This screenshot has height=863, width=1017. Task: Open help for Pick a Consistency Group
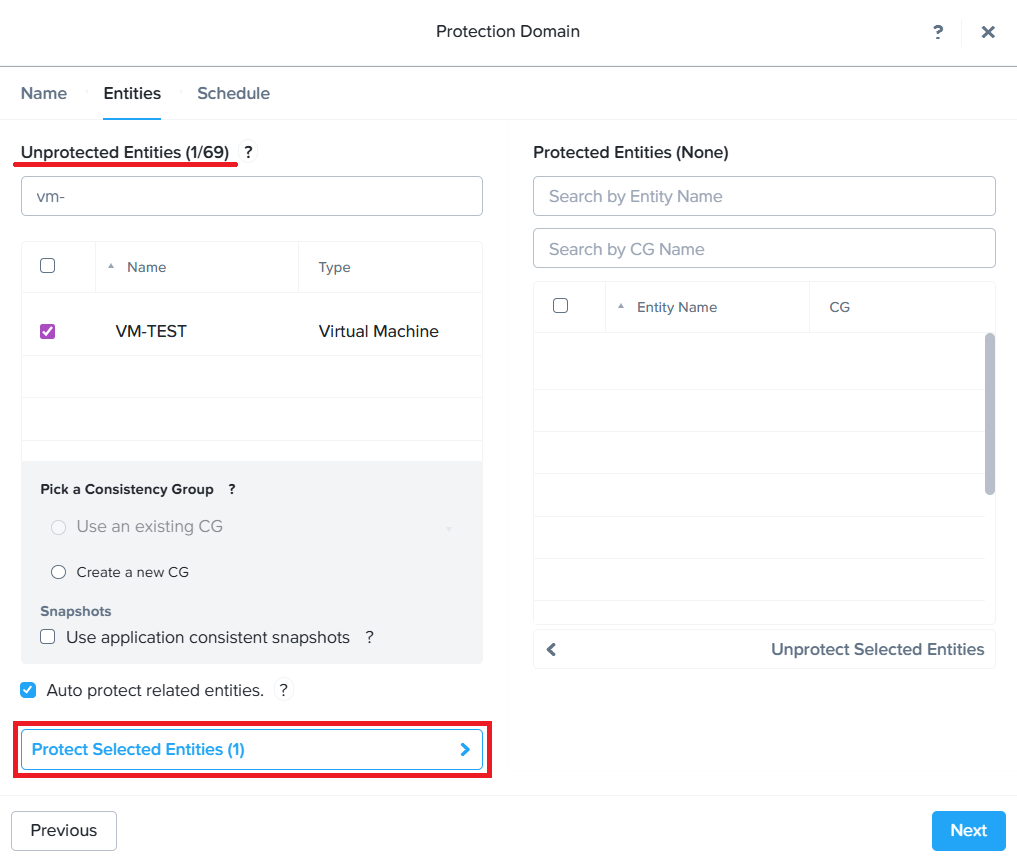click(x=232, y=489)
